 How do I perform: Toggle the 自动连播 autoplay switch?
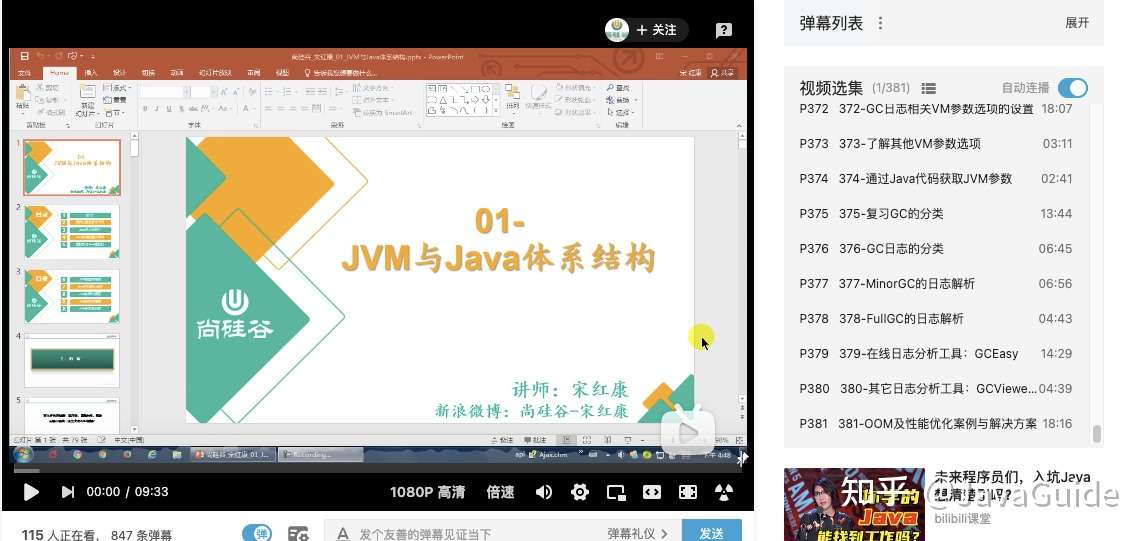(x=1073, y=88)
